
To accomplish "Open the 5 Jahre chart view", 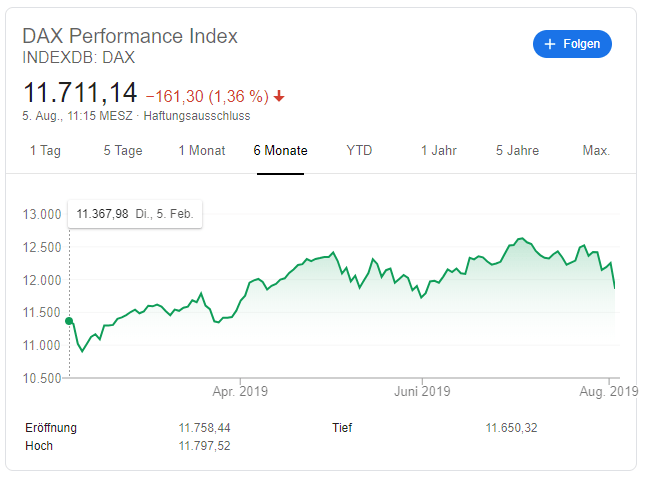I will pos(517,151).
